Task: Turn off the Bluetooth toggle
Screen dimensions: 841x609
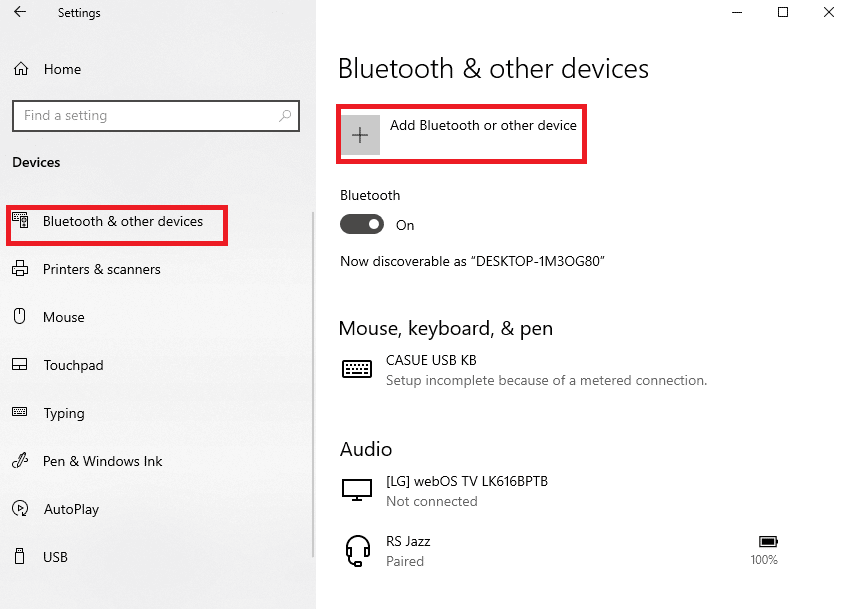Action: pyautogui.click(x=362, y=224)
